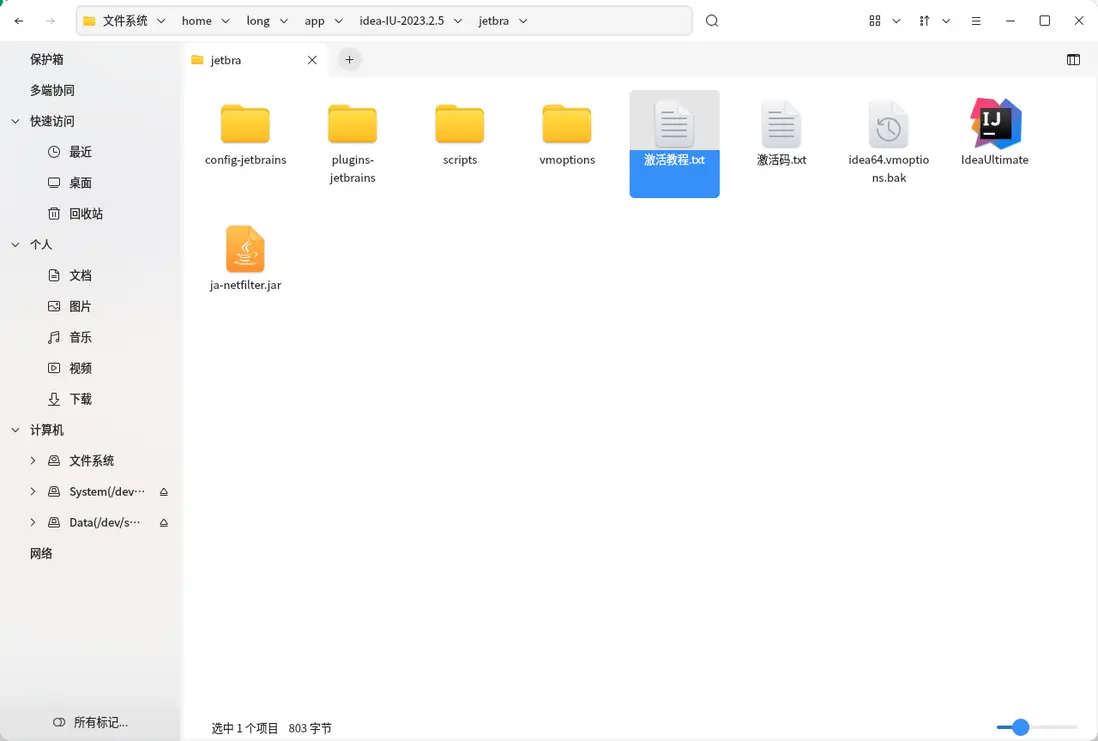Open 文件系统 under 计算机 in sidebar
The width and height of the screenshot is (1098, 741).
[91, 460]
